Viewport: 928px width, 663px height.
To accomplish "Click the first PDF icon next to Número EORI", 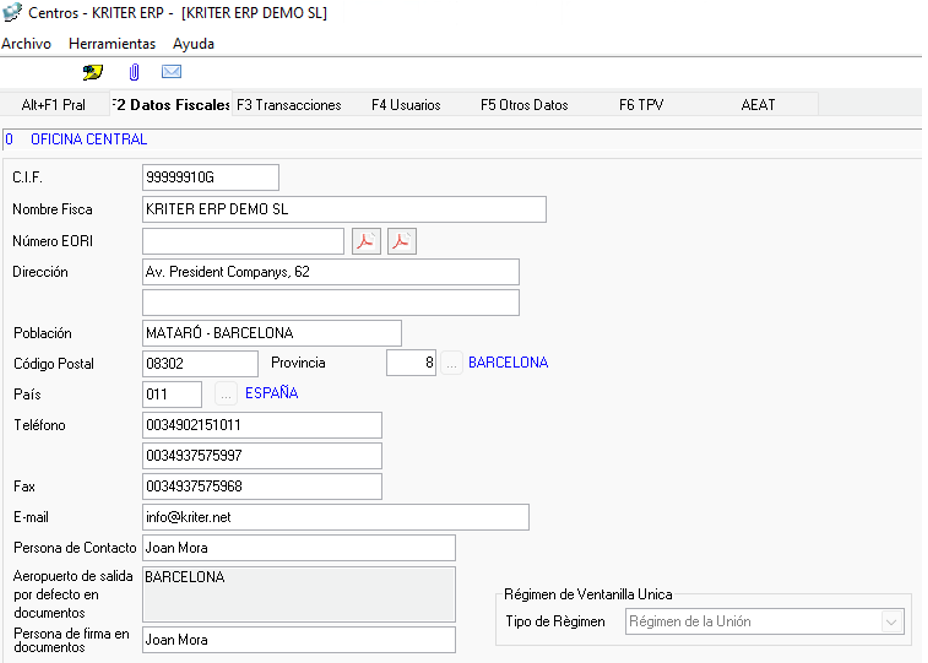I will point(366,241).
